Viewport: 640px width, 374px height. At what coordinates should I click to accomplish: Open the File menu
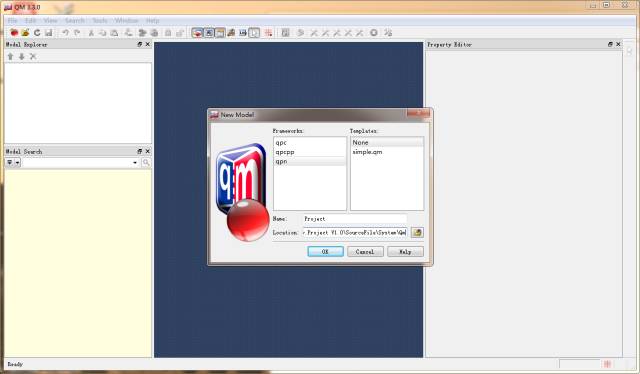point(12,20)
